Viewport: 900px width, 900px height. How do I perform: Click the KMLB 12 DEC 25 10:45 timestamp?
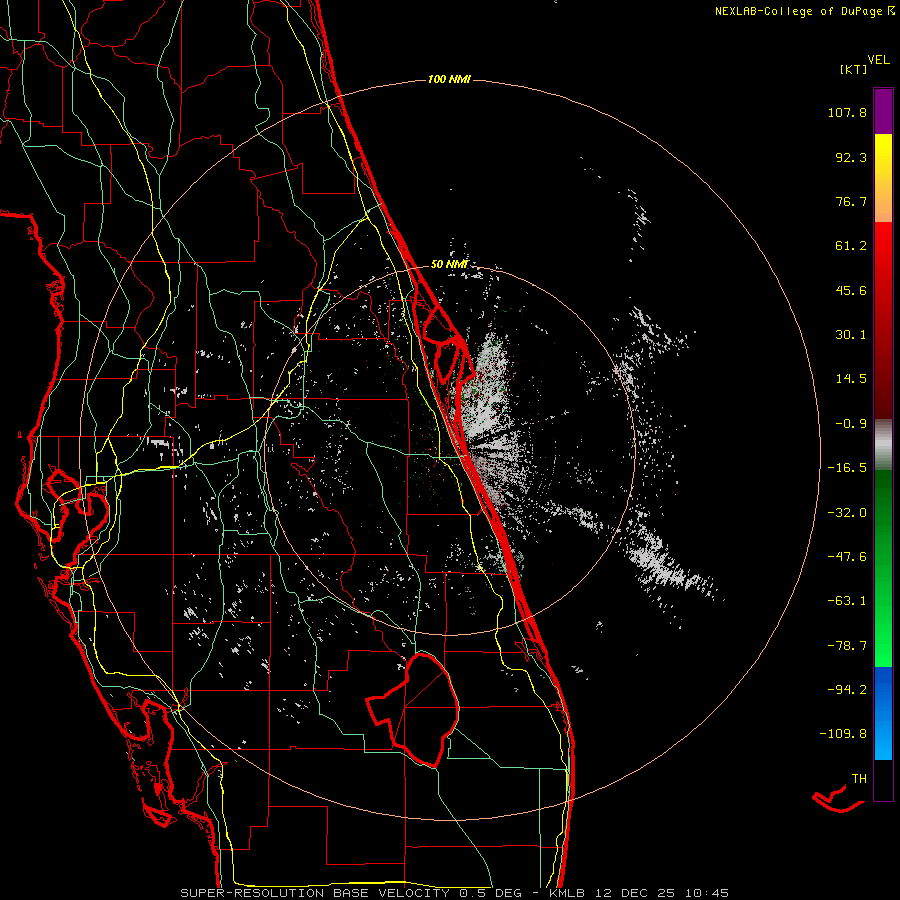tap(639, 893)
